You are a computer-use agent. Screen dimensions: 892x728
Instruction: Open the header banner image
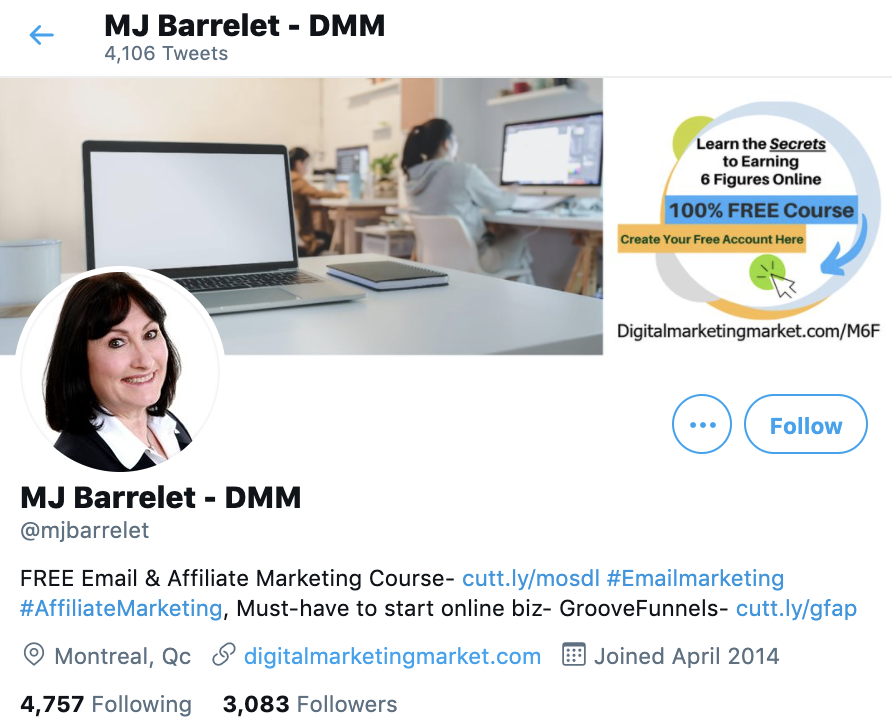tap(446, 216)
